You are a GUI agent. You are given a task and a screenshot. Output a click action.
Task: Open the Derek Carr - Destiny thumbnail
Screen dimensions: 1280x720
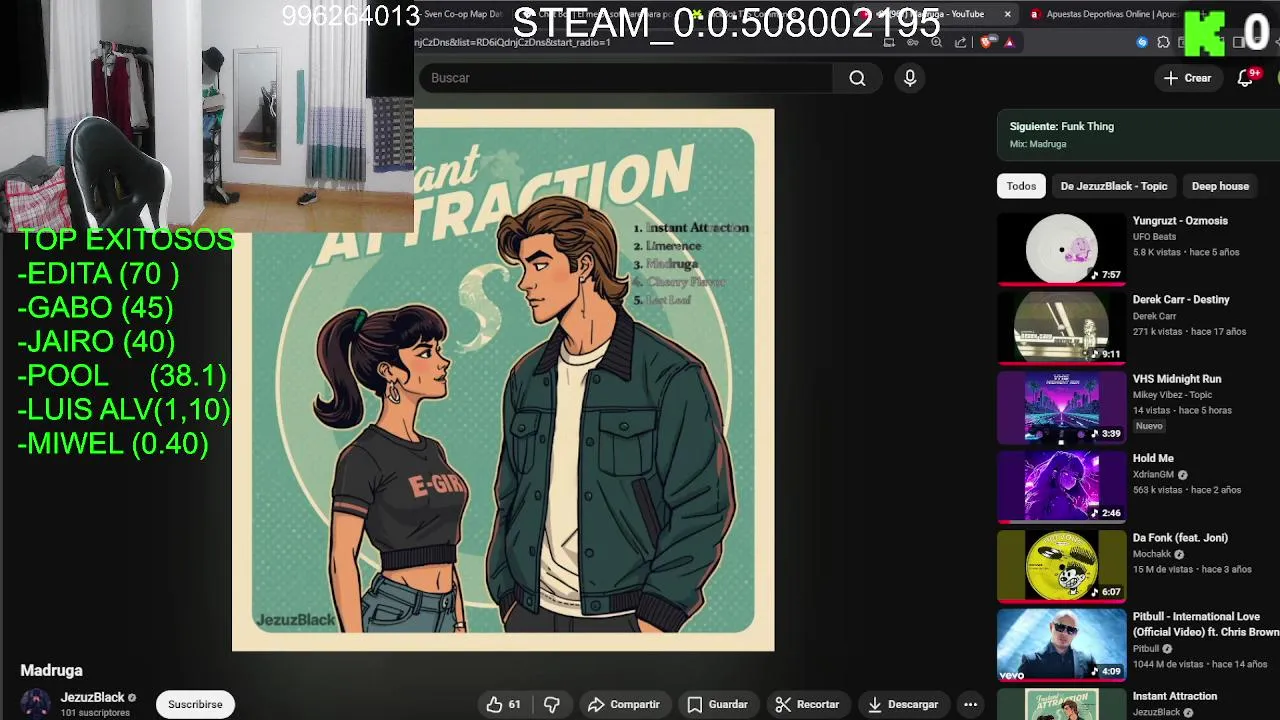click(x=1061, y=328)
